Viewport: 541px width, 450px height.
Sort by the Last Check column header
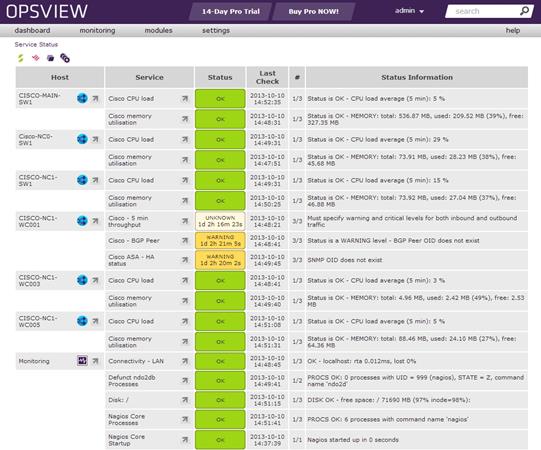(x=267, y=77)
